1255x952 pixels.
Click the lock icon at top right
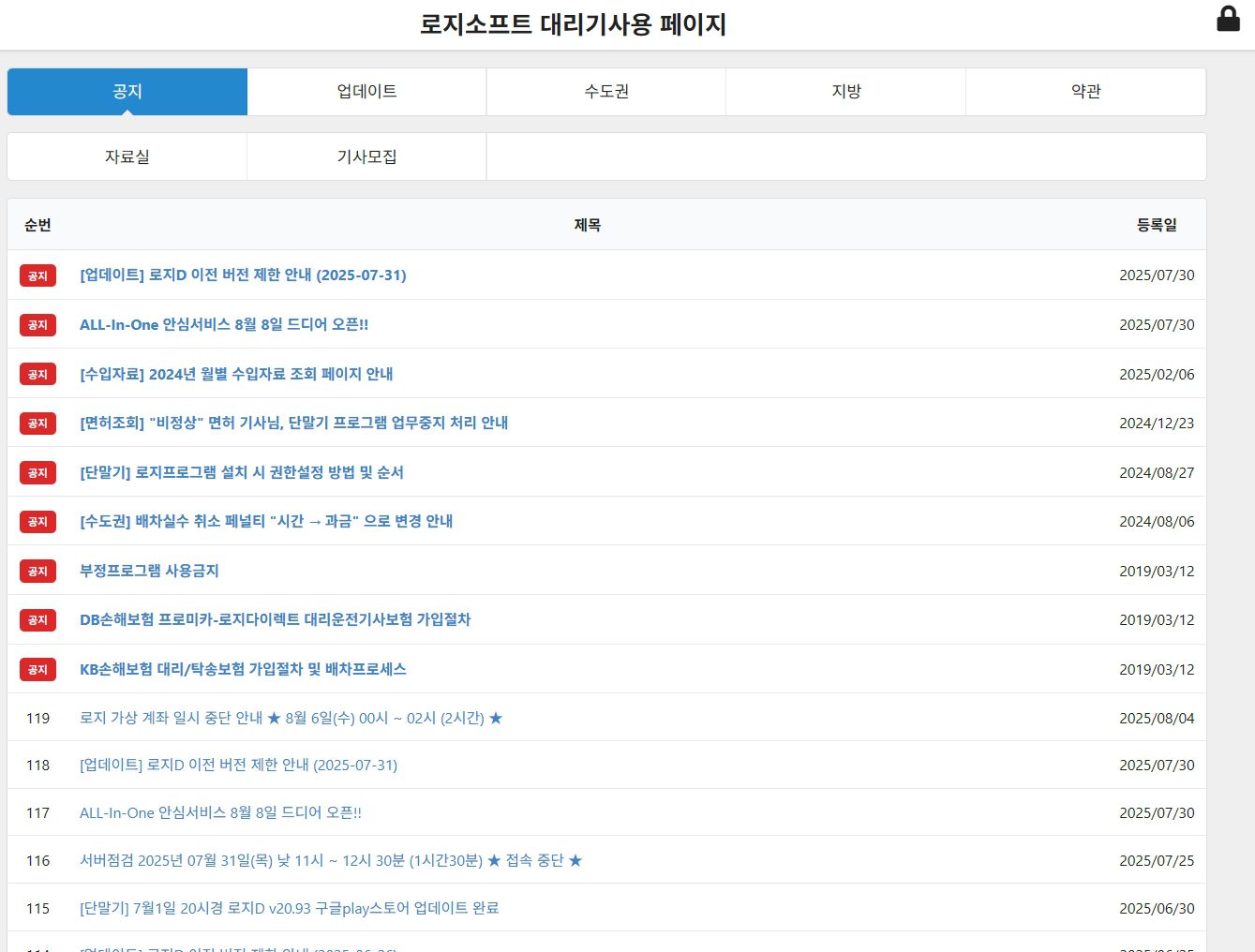pos(1228,19)
